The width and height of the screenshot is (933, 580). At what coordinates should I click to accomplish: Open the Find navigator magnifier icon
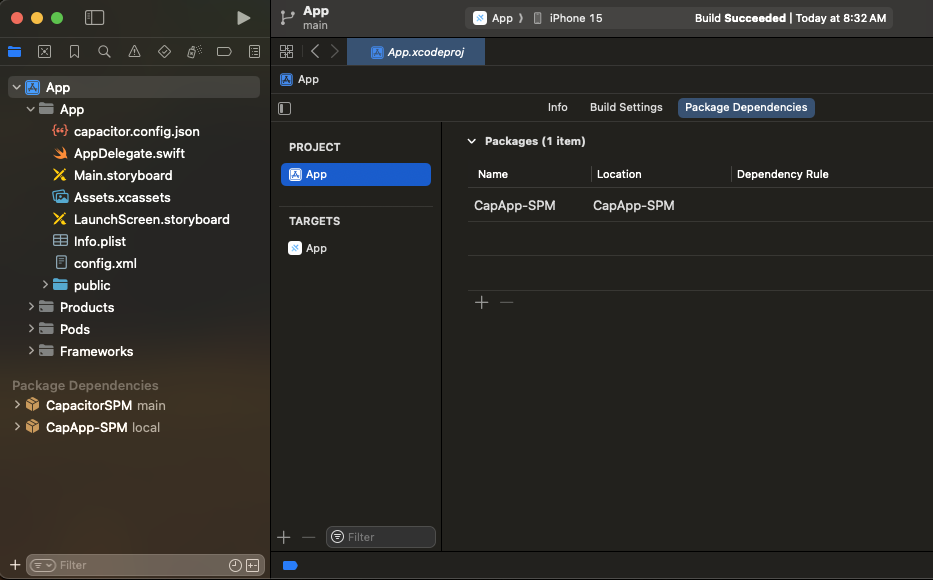pos(104,51)
